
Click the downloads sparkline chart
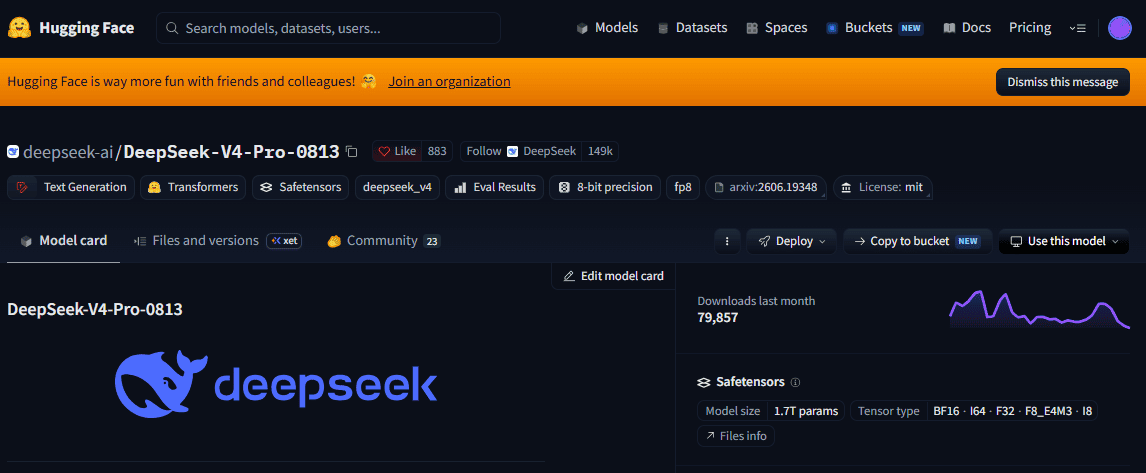click(x=1039, y=309)
